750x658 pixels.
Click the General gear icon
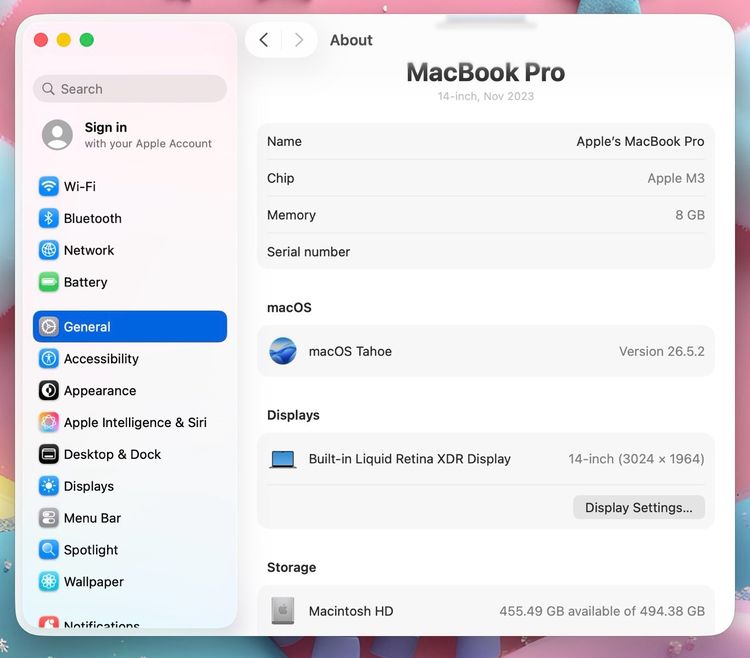pyautogui.click(x=48, y=327)
